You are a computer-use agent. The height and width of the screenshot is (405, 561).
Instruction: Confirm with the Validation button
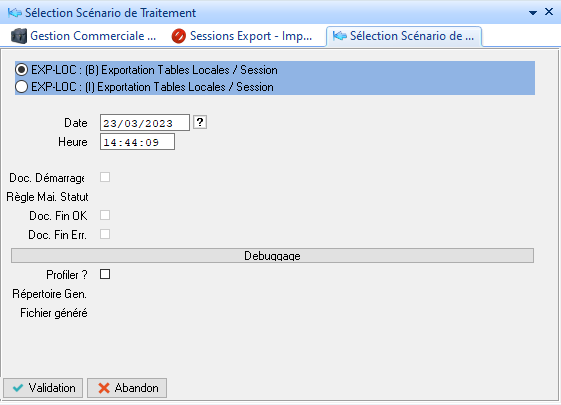43,388
